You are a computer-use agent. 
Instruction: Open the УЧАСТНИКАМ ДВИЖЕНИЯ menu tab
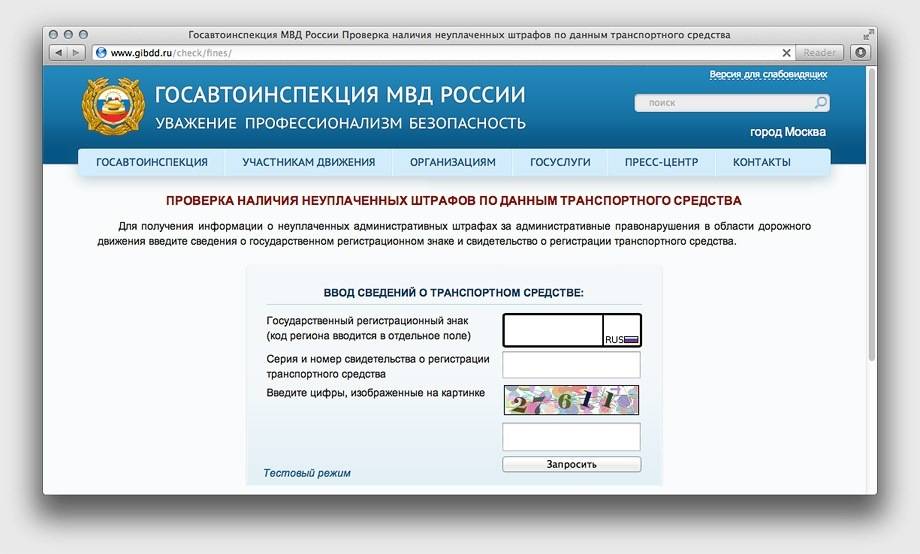308,162
